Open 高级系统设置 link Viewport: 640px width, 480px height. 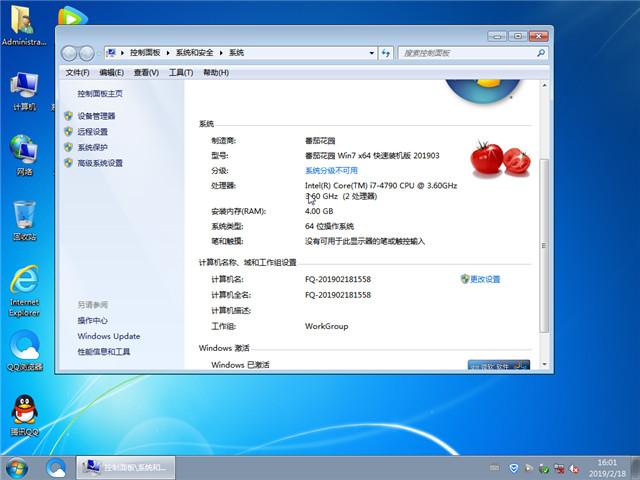click(x=100, y=163)
